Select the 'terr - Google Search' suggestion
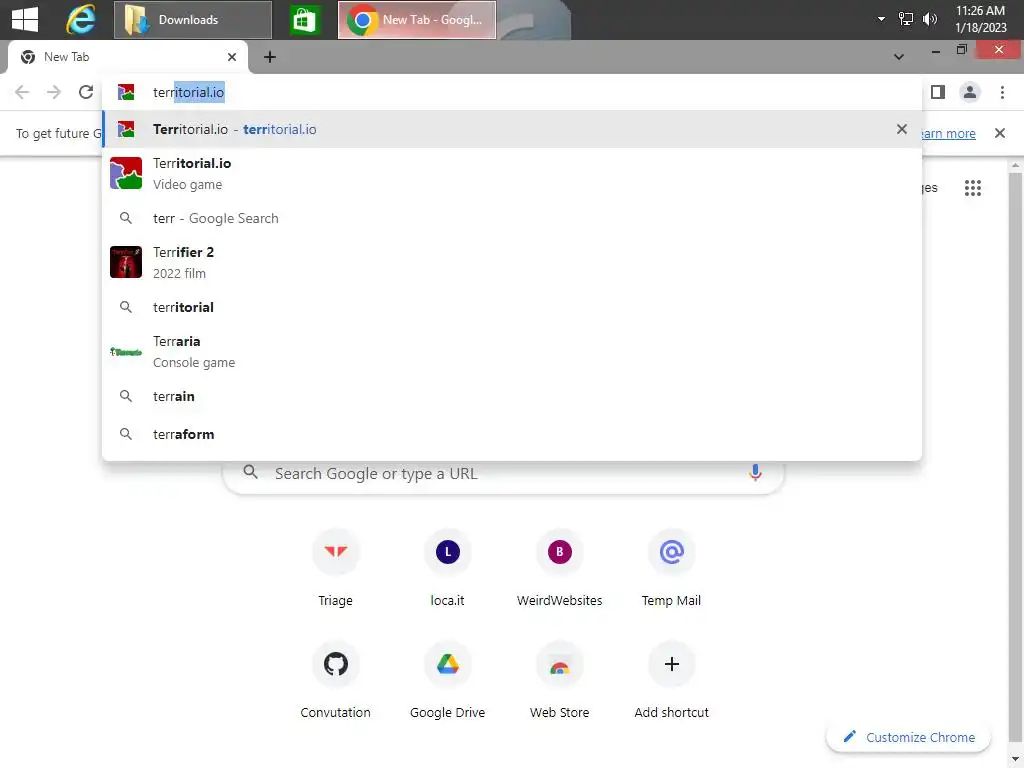The height and width of the screenshot is (768, 1024). point(512,218)
